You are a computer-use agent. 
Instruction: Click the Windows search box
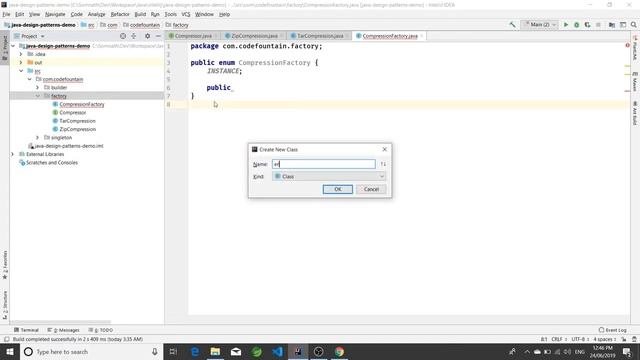92,351
